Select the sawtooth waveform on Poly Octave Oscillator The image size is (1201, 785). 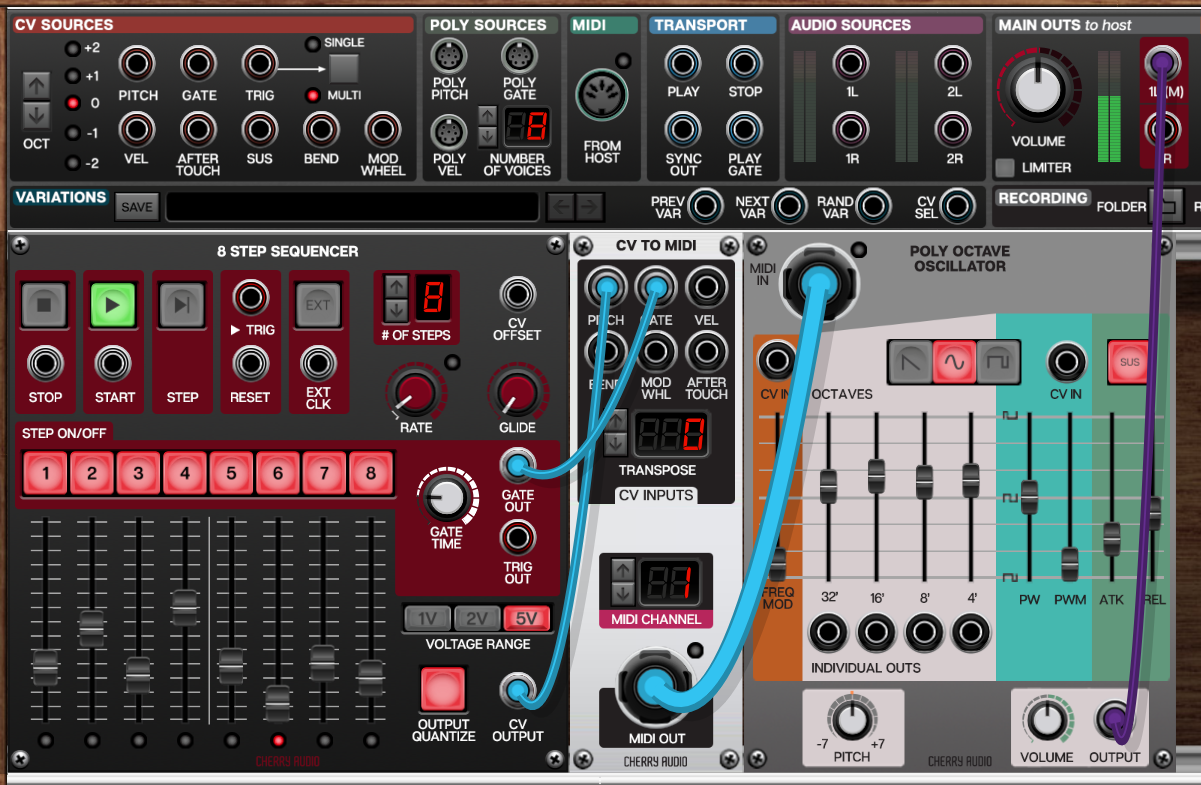pos(912,362)
